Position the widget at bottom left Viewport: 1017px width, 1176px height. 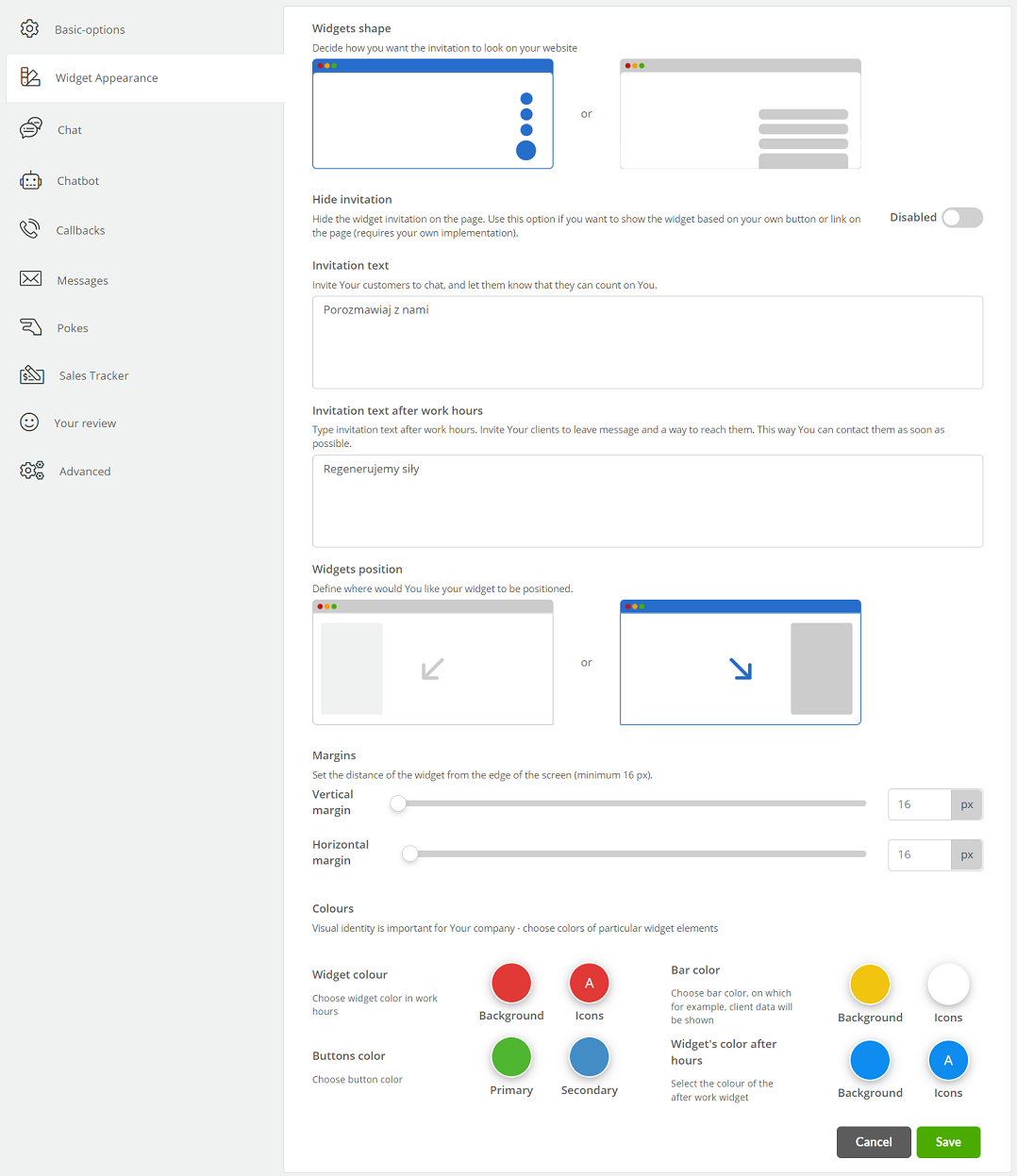[433, 663]
